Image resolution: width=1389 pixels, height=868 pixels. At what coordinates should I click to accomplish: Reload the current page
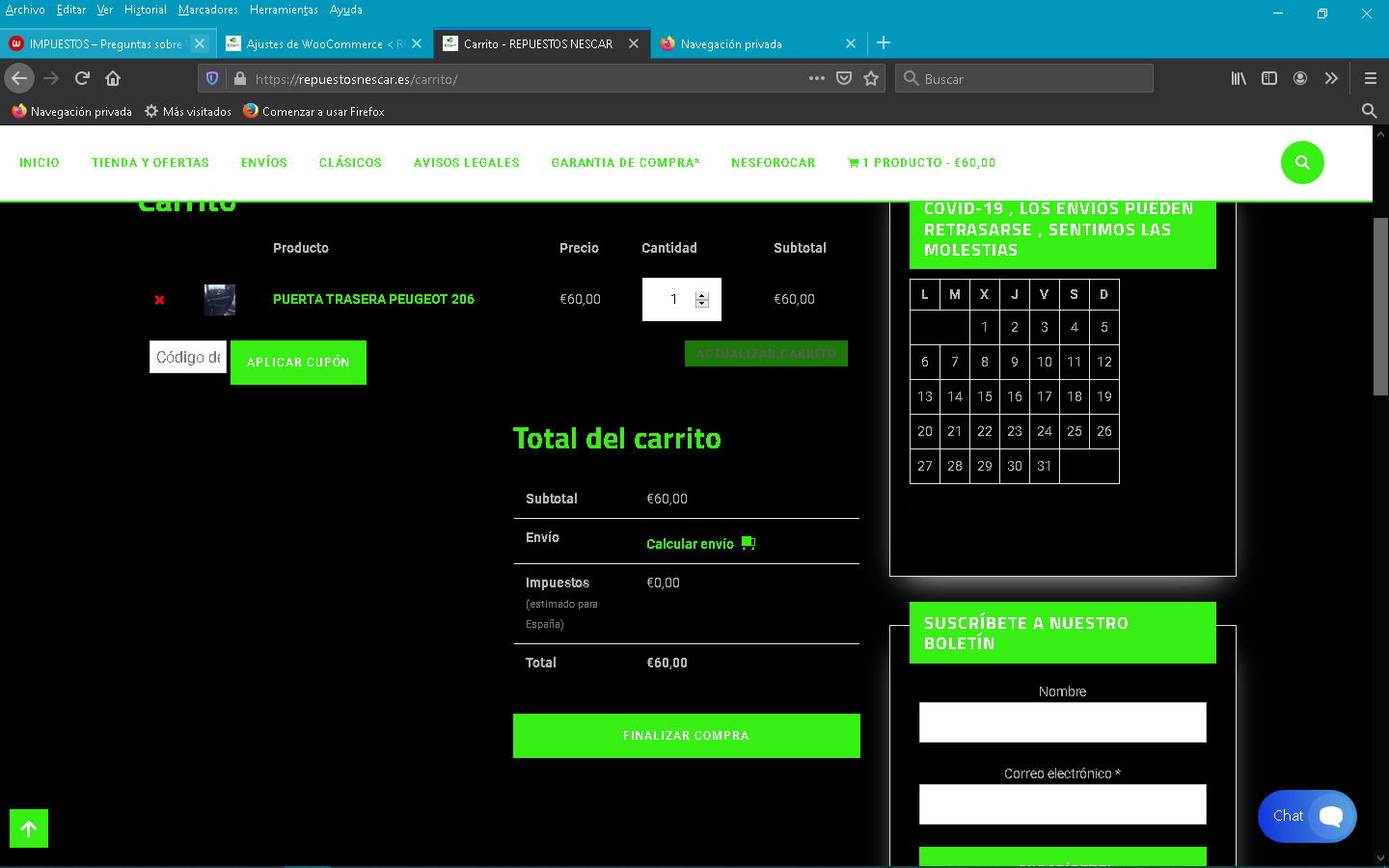pyautogui.click(x=82, y=78)
